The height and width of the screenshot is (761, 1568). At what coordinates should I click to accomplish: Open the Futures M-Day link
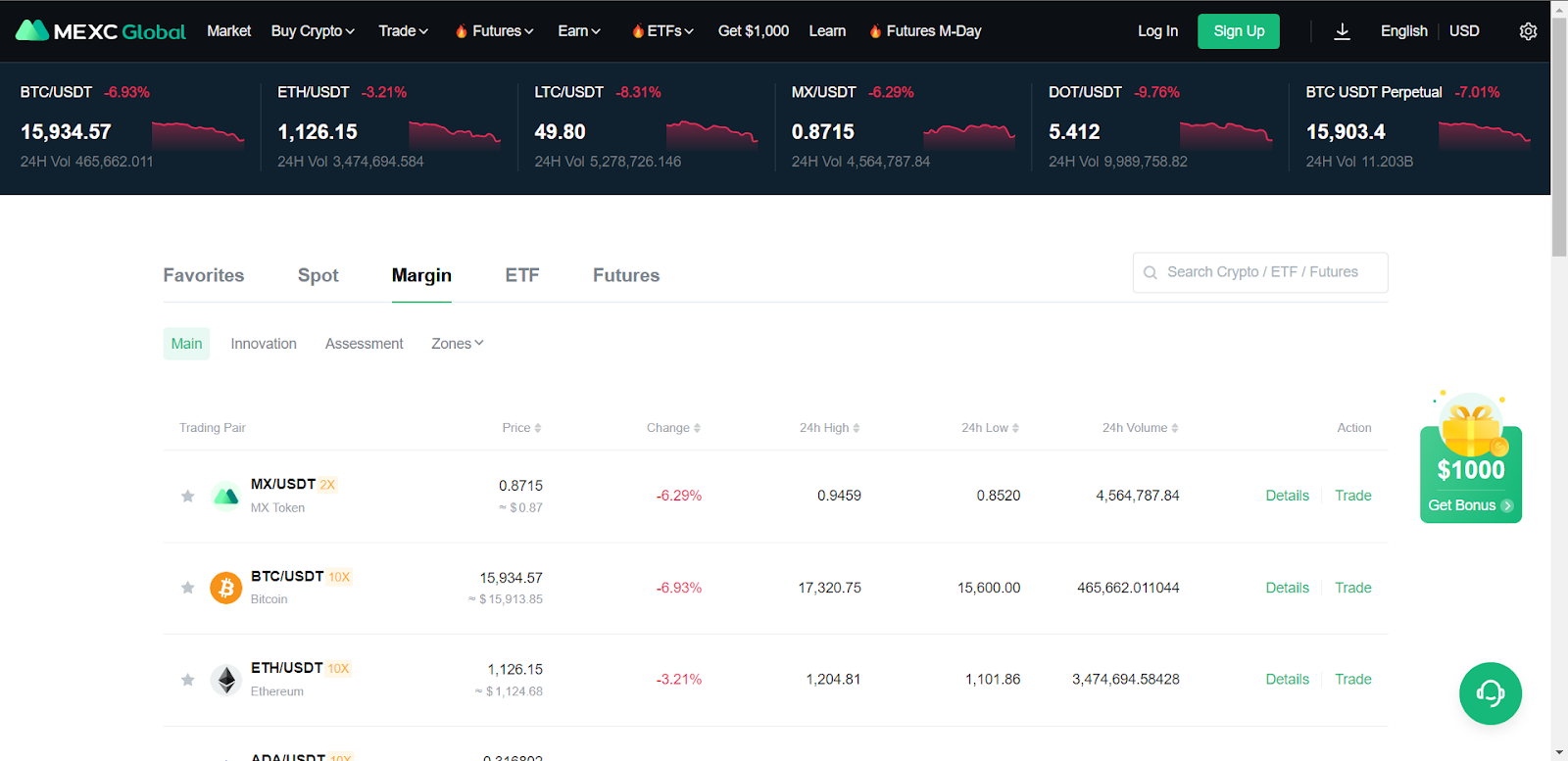click(925, 31)
